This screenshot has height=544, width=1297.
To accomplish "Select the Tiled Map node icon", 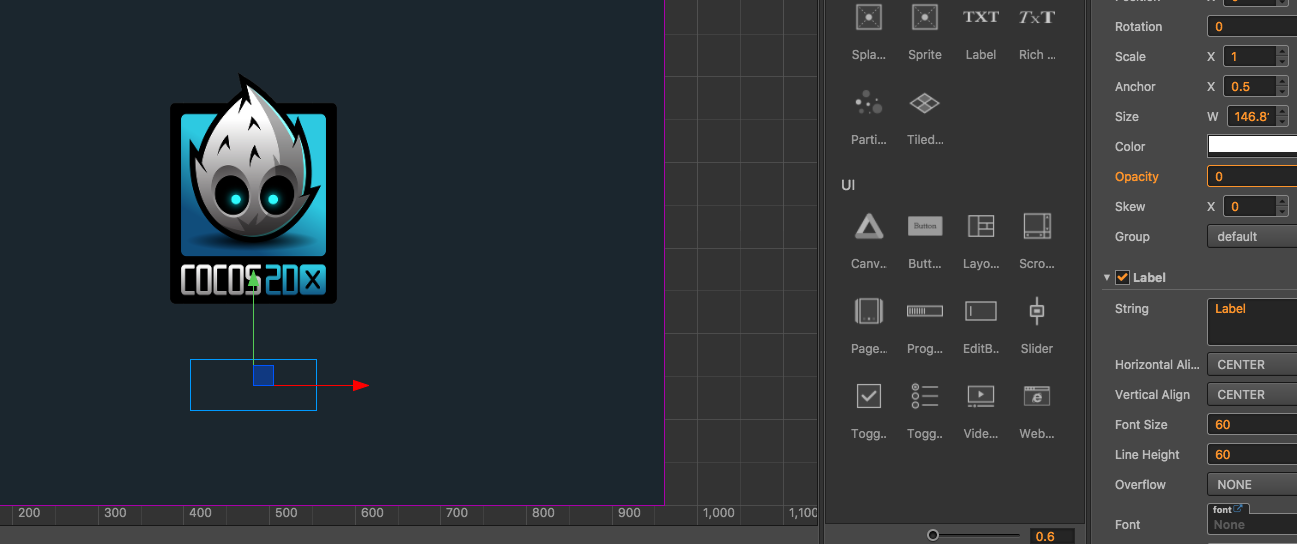I will [925, 102].
